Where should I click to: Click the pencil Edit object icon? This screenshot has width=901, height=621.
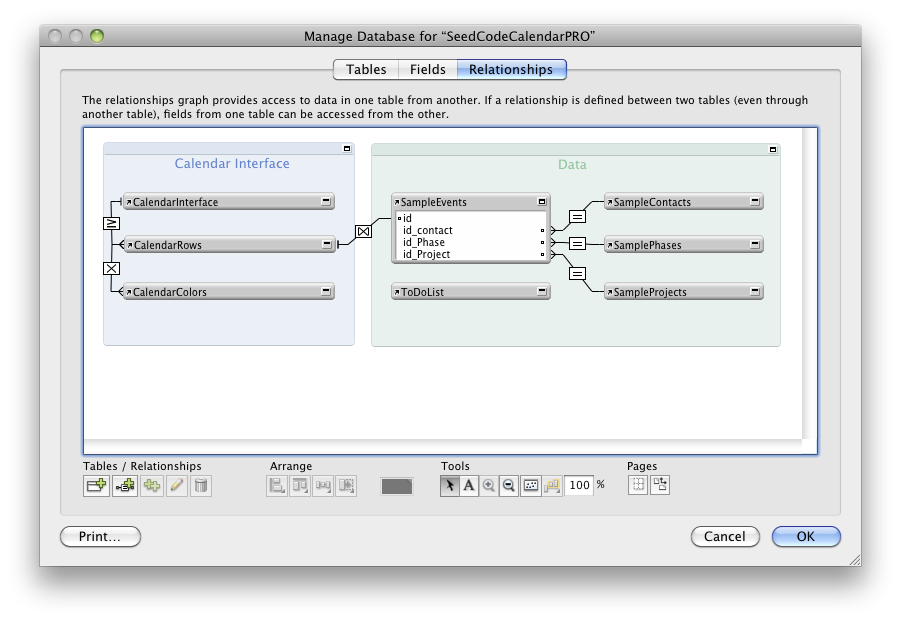click(176, 485)
